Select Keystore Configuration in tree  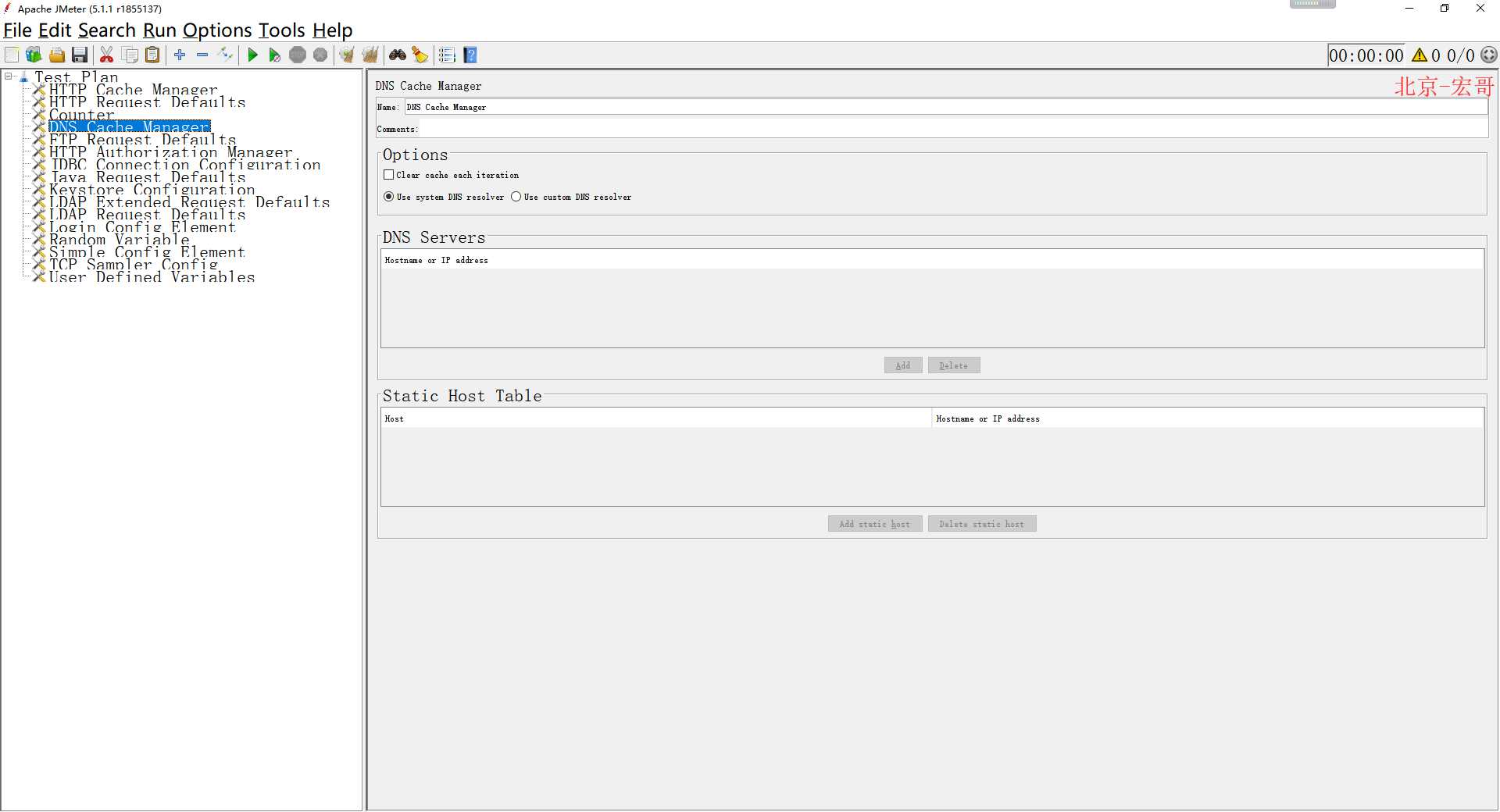pyautogui.click(x=152, y=190)
